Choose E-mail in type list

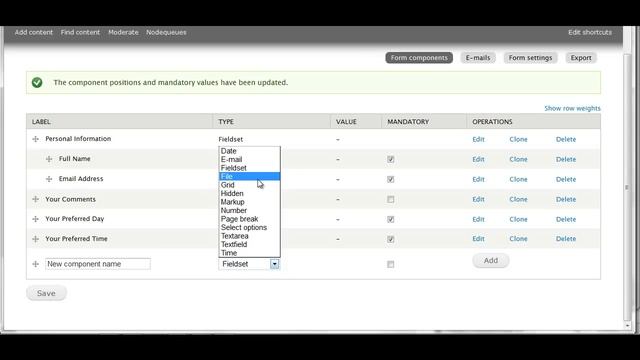tap(249, 160)
